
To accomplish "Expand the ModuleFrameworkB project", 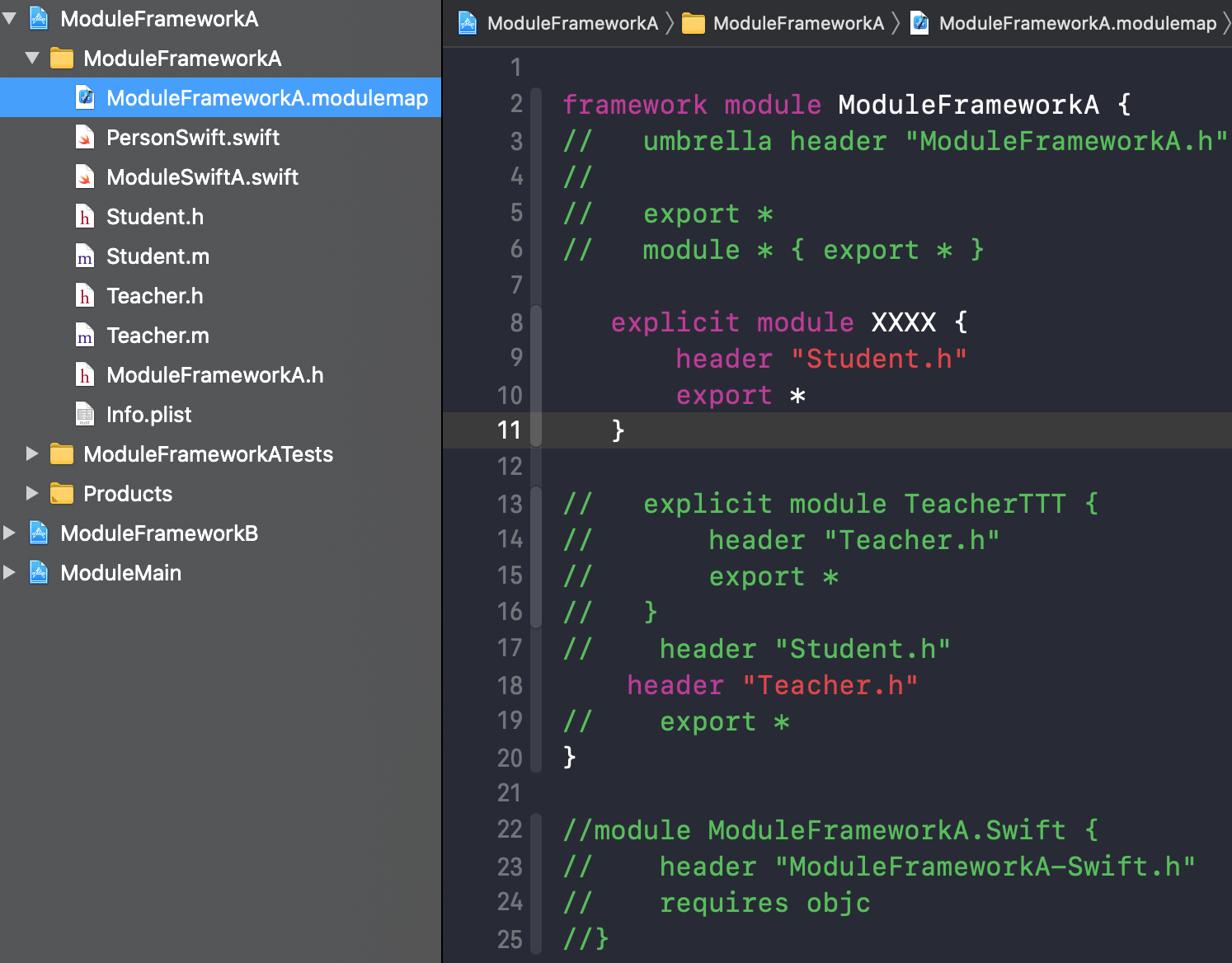I will click(10, 533).
